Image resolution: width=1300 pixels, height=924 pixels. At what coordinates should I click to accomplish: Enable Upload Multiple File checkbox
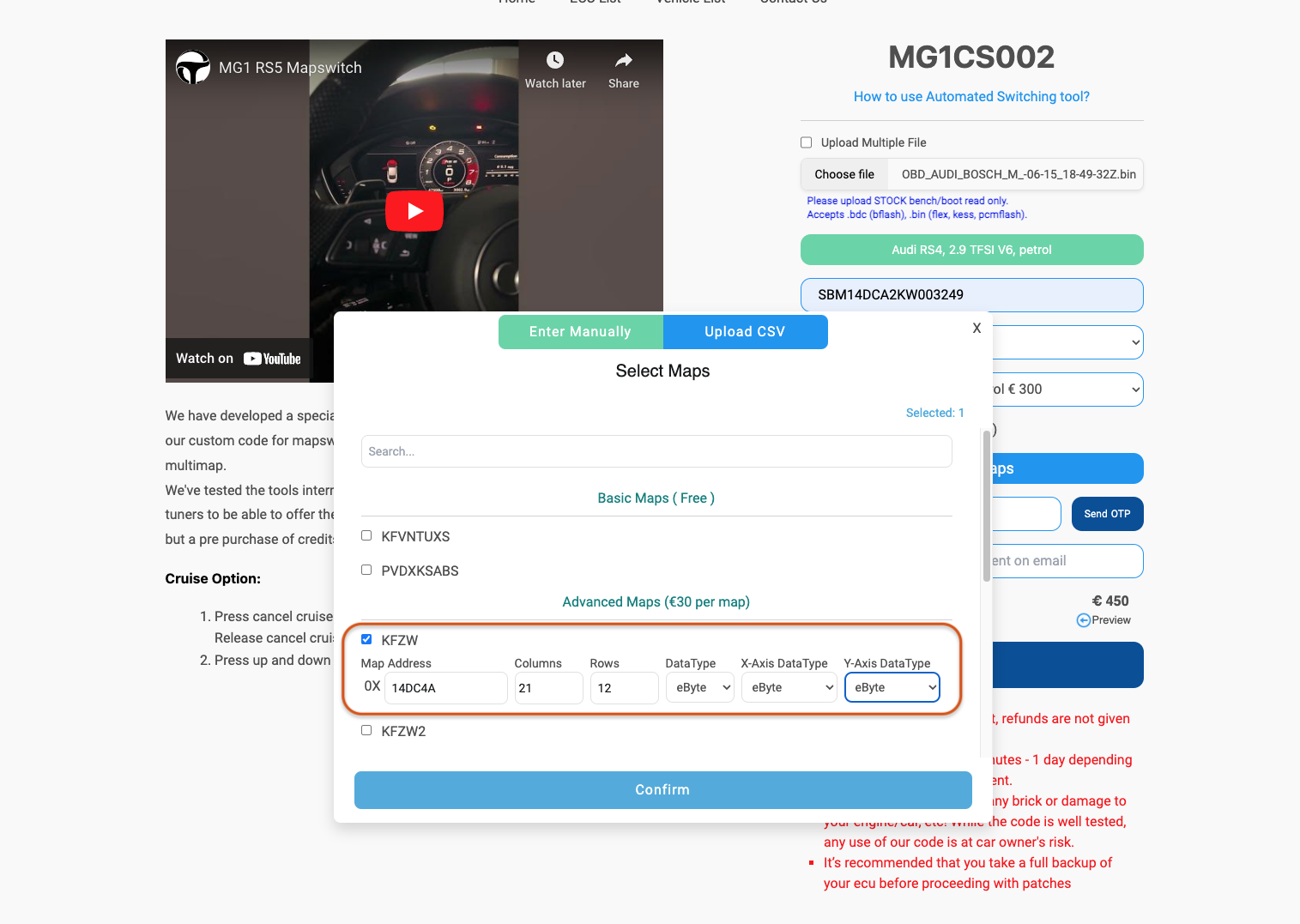click(806, 142)
